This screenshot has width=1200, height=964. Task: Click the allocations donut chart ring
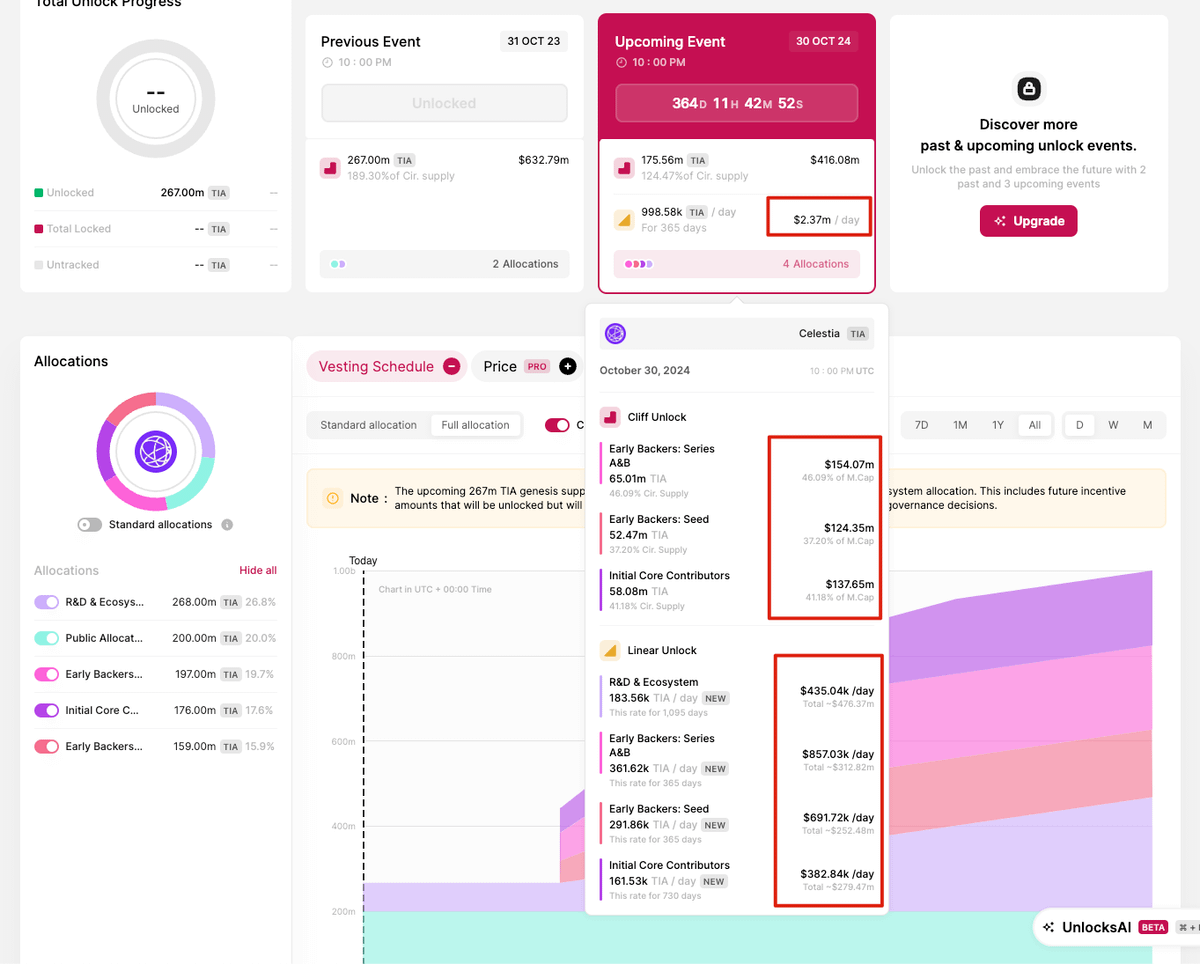[156, 452]
